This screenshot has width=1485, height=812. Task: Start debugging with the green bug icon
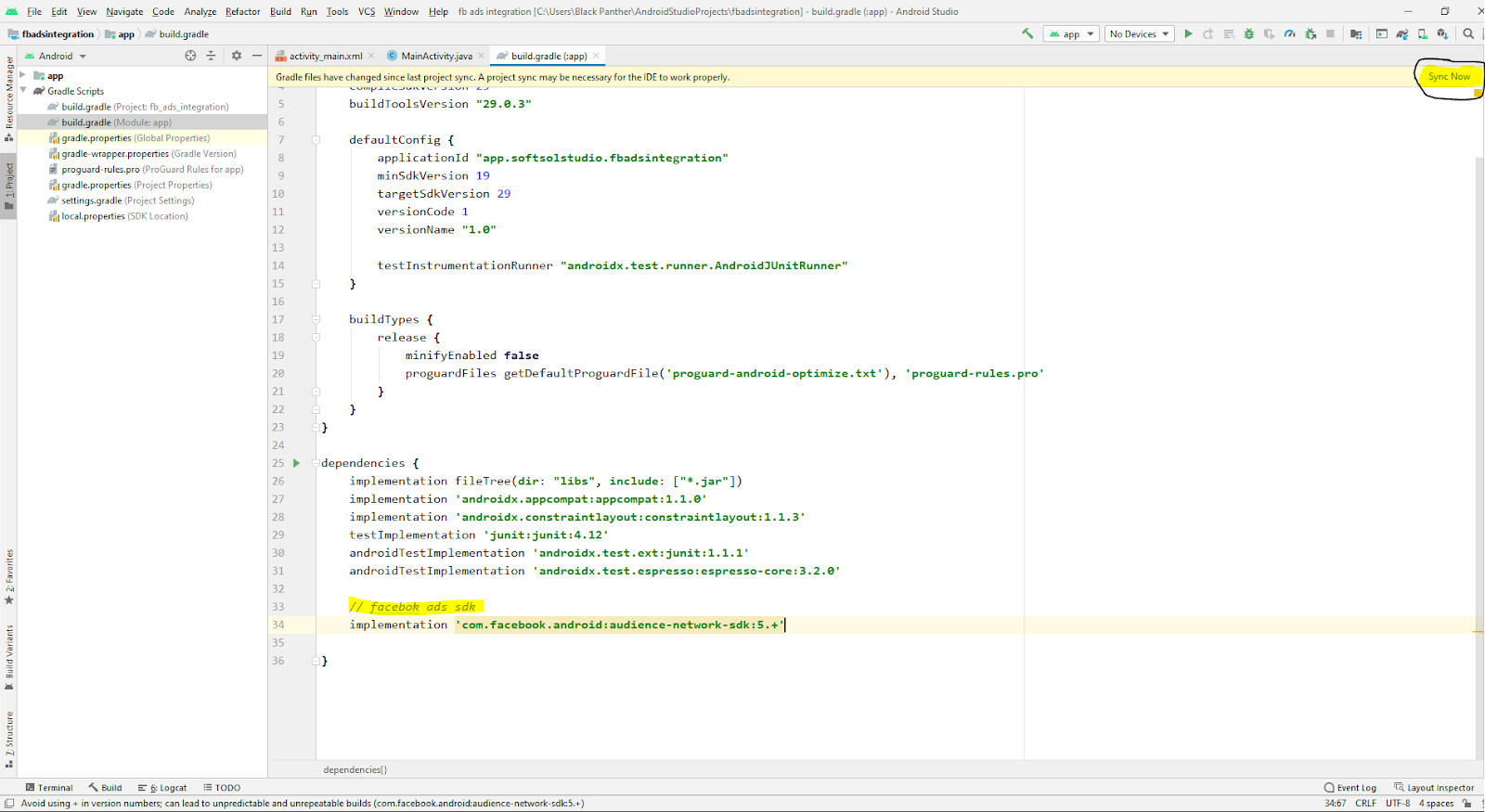point(1249,33)
